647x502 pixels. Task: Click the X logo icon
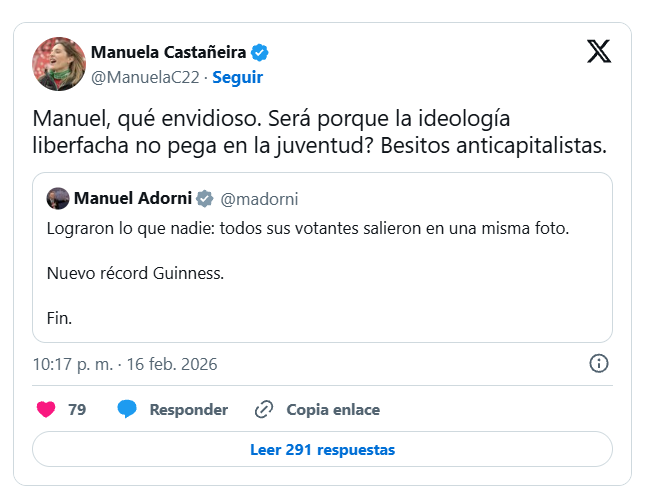tap(599, 52)
